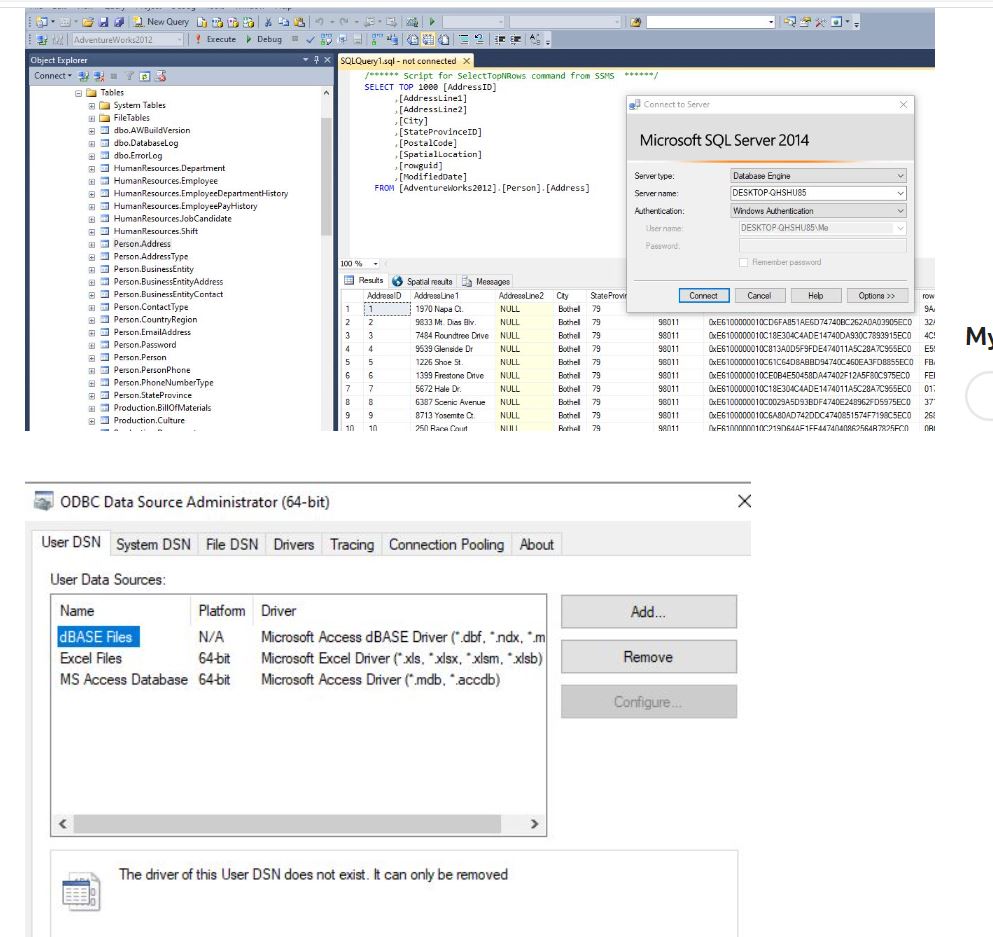Expand the dbo.ErrorLog table node
Viewport: 993px width, 937px height.
92,156
